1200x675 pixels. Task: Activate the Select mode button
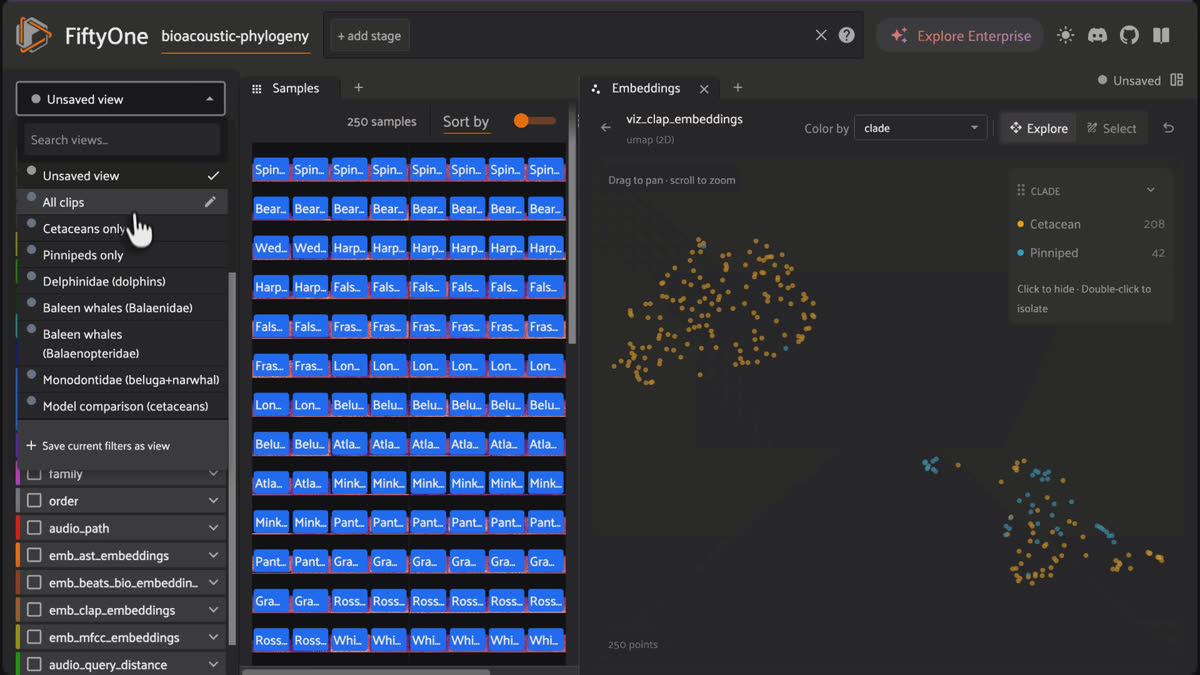(x=1111, y=128)
